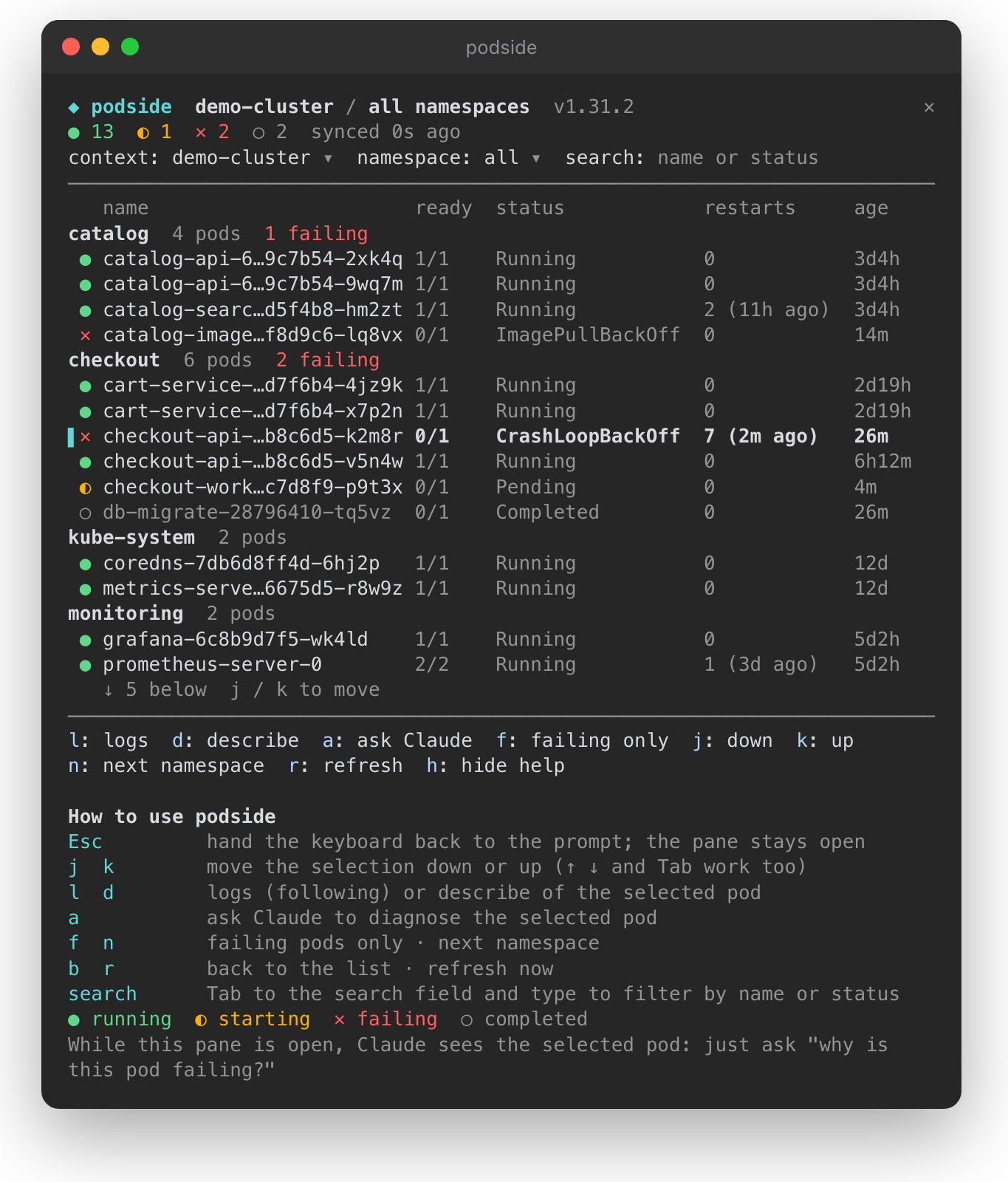Click the hollow completed icon of db-migrate pod

click(86, 513)
